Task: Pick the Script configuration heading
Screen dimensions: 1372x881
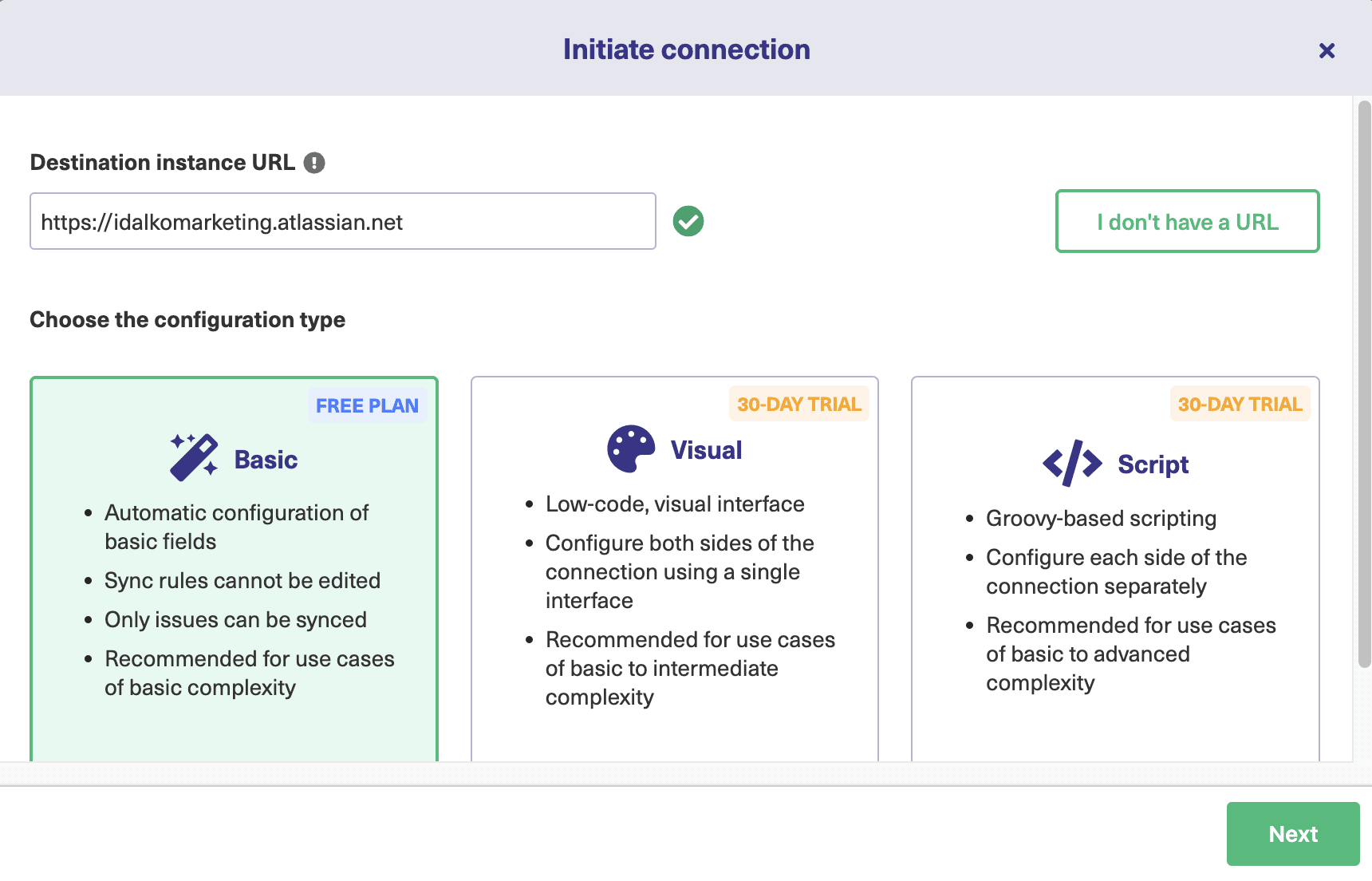Action: coord(1153,464)
